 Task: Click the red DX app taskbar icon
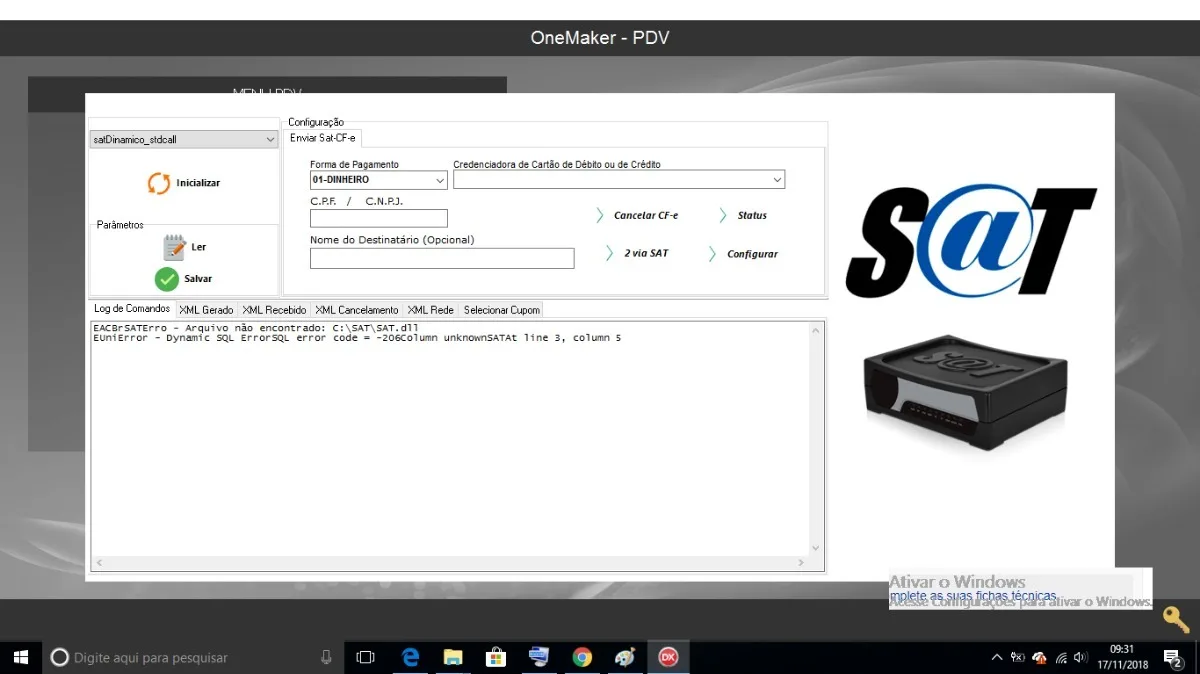tap(668, 657)
